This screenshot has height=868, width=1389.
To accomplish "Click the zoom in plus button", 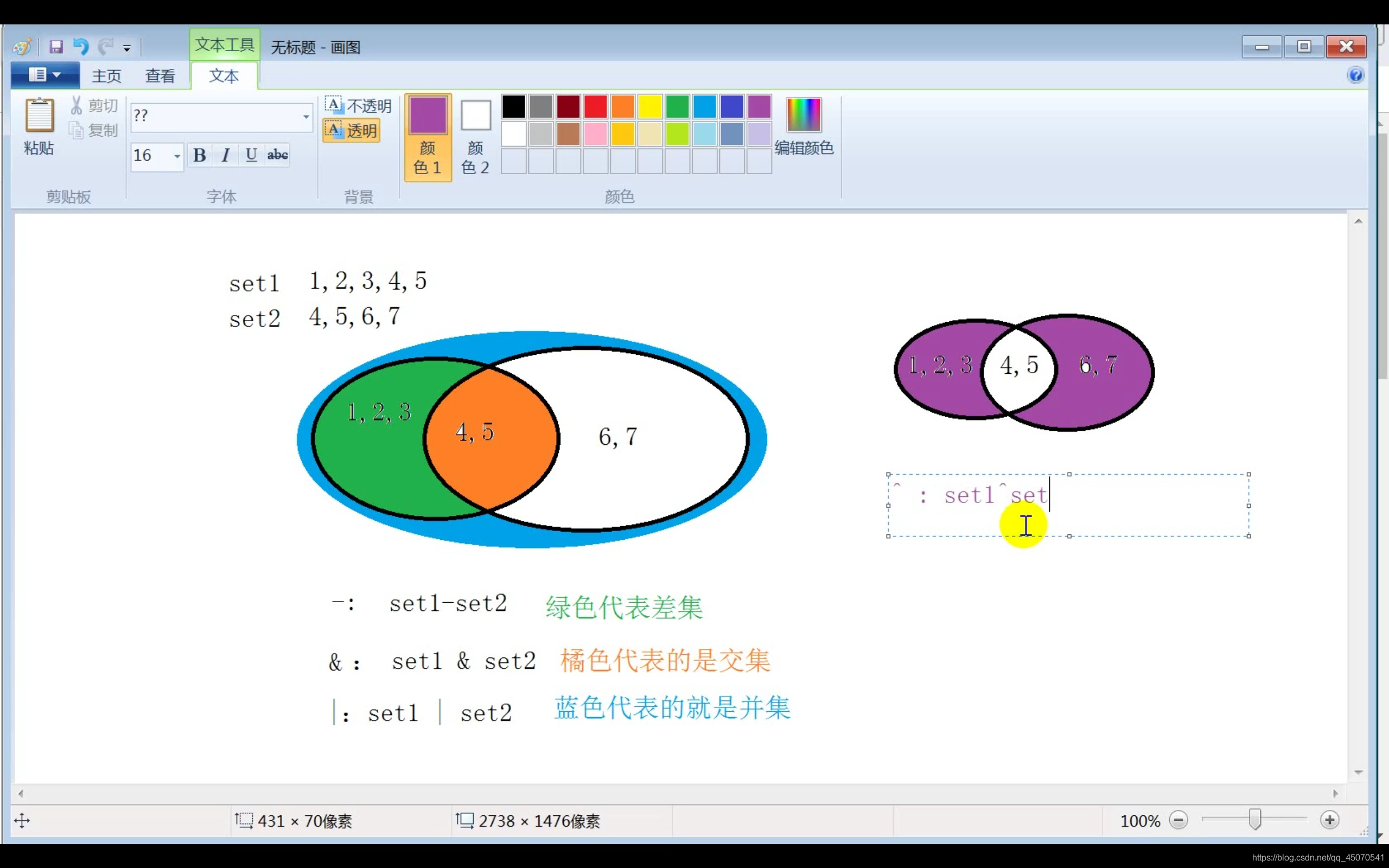I will (1329, 820).
